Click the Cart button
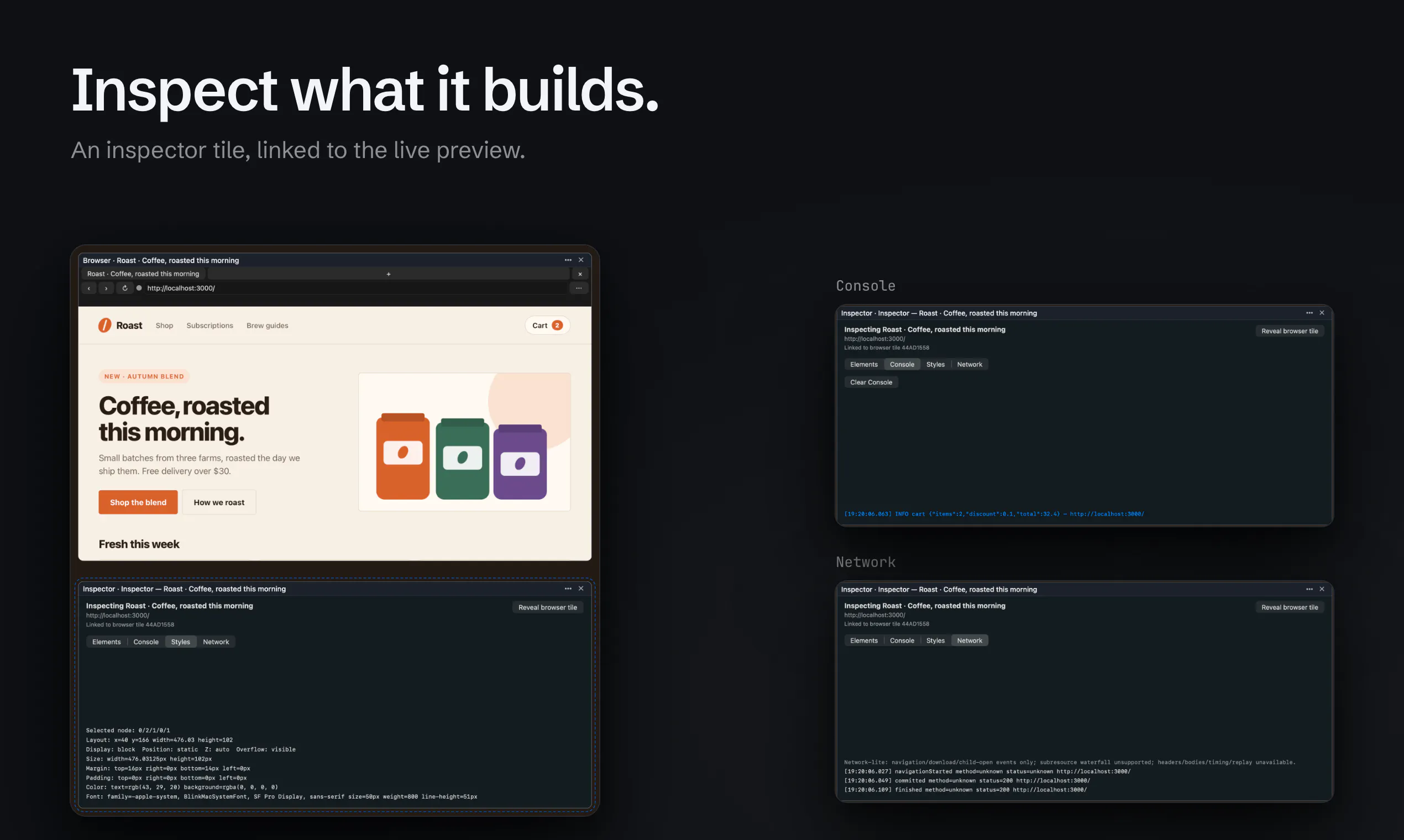The height and width of the screenshot is (840, 1404). coord(547,326)
